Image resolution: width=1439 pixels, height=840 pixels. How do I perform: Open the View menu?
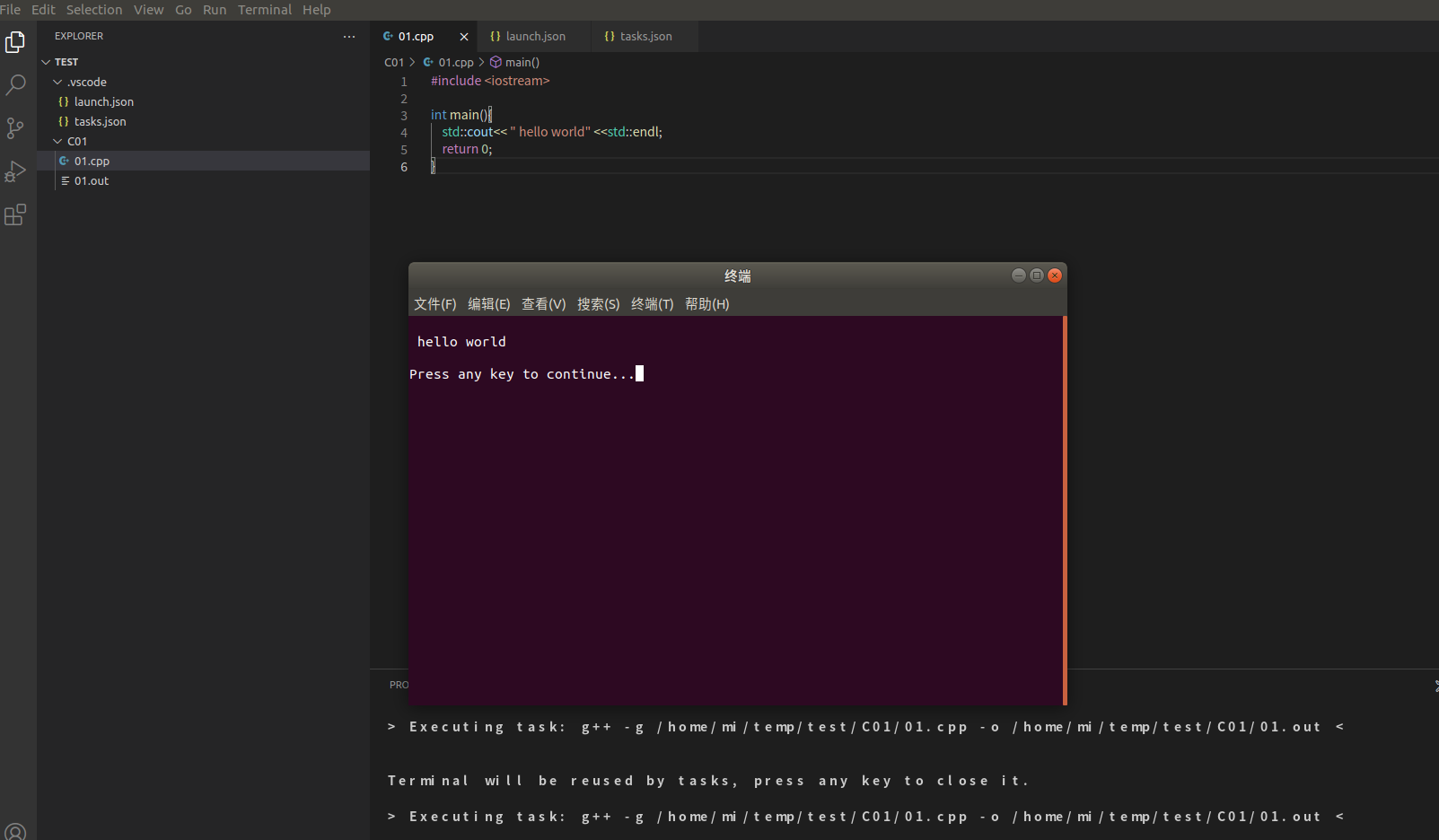coord(149,10)
